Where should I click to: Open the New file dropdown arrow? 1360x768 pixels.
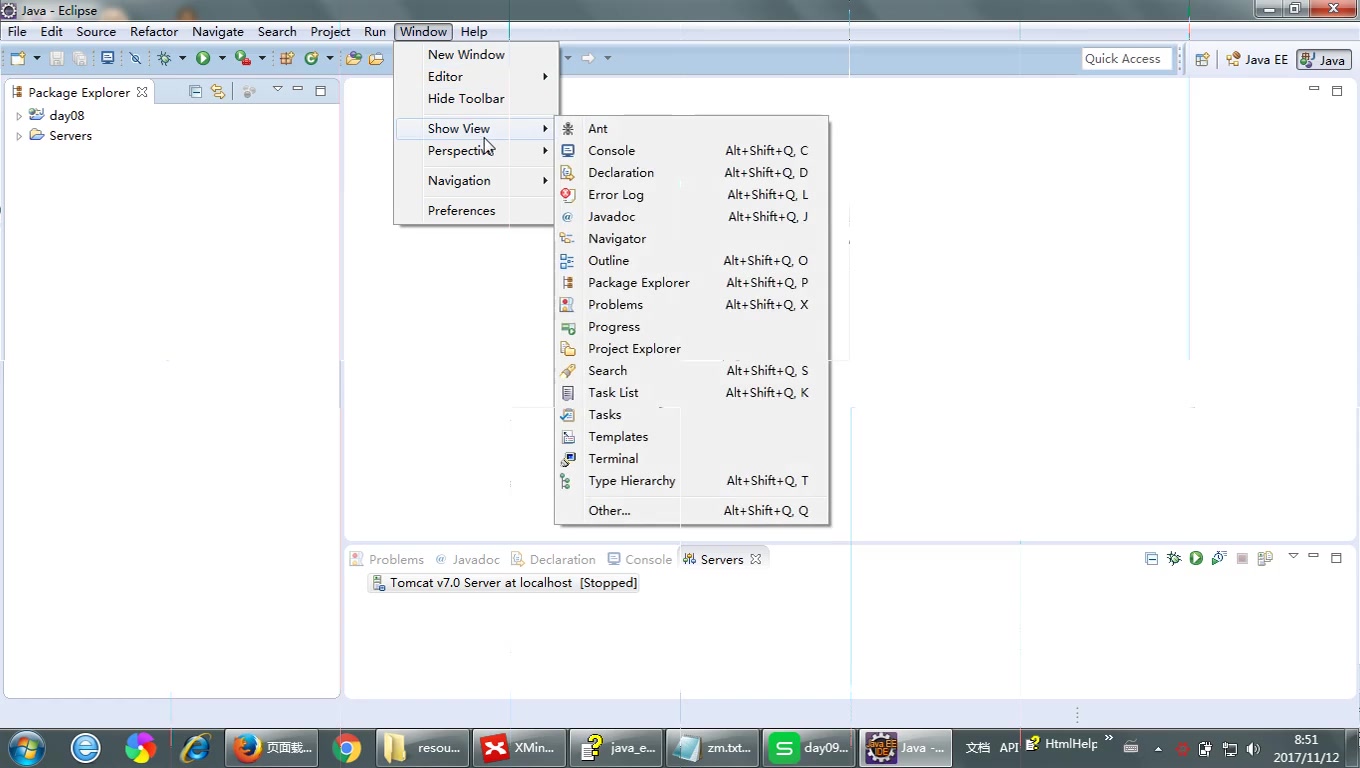[37, 59]
